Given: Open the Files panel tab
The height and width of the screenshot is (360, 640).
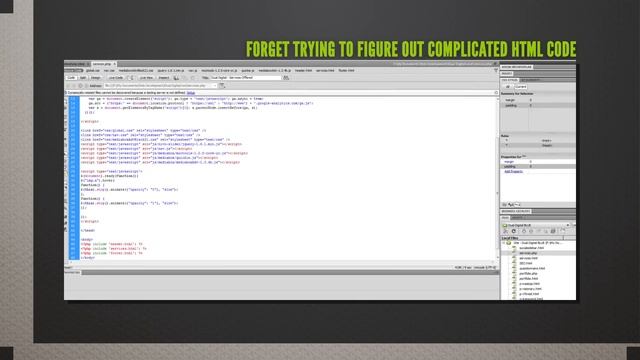Looking at the screenshot, I should [505, 218].
